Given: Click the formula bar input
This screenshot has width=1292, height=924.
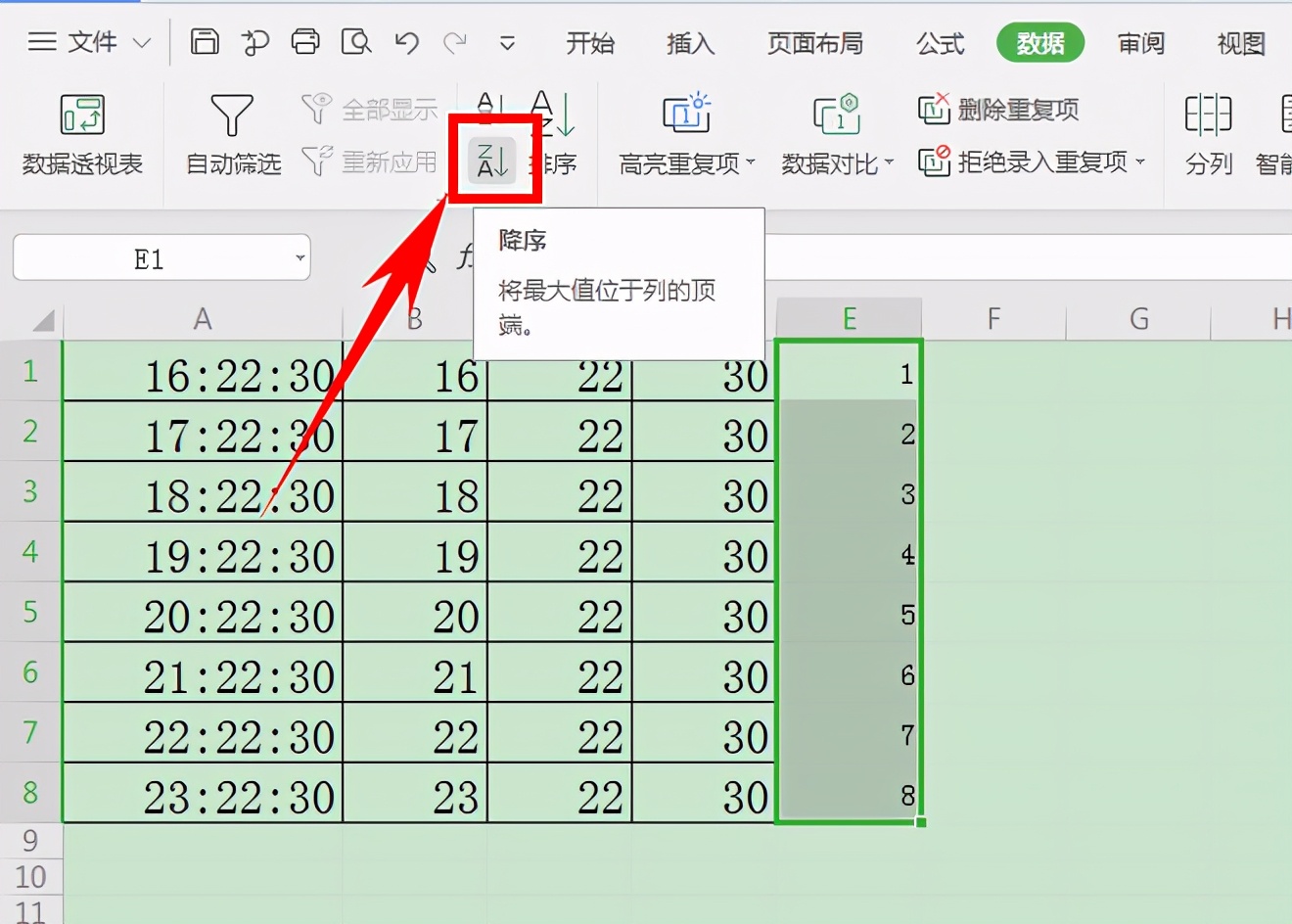Looking at the screenshot, I should coord(1028,257).
